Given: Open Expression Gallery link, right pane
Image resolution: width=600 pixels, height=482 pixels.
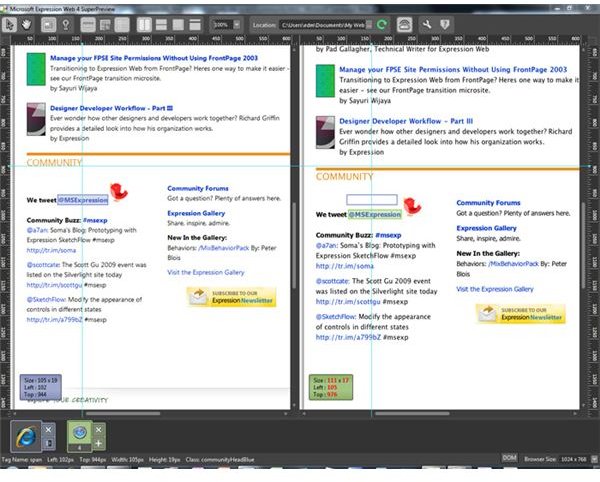Looking at the screenshot, I should (x=486, y=228).
